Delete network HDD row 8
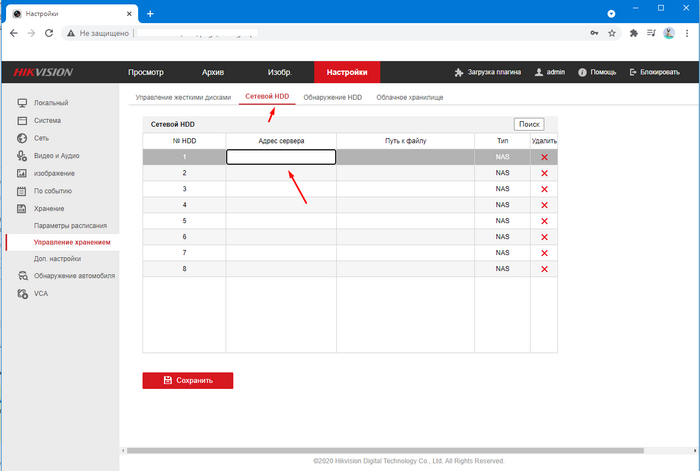This screenshot has width=700, height=471. [544, 269]
